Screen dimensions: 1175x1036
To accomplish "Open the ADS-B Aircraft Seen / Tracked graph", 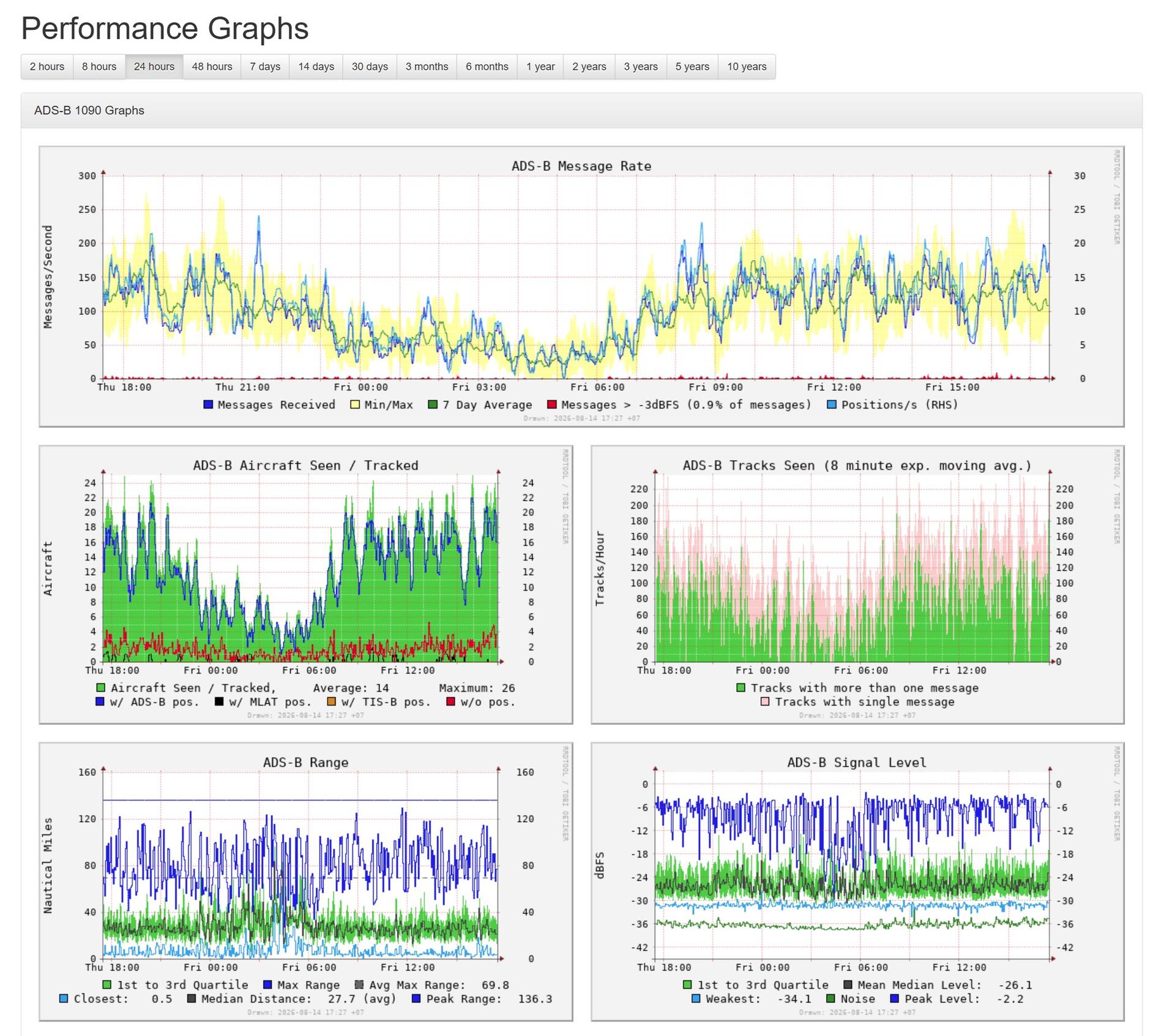I will 306,584.
